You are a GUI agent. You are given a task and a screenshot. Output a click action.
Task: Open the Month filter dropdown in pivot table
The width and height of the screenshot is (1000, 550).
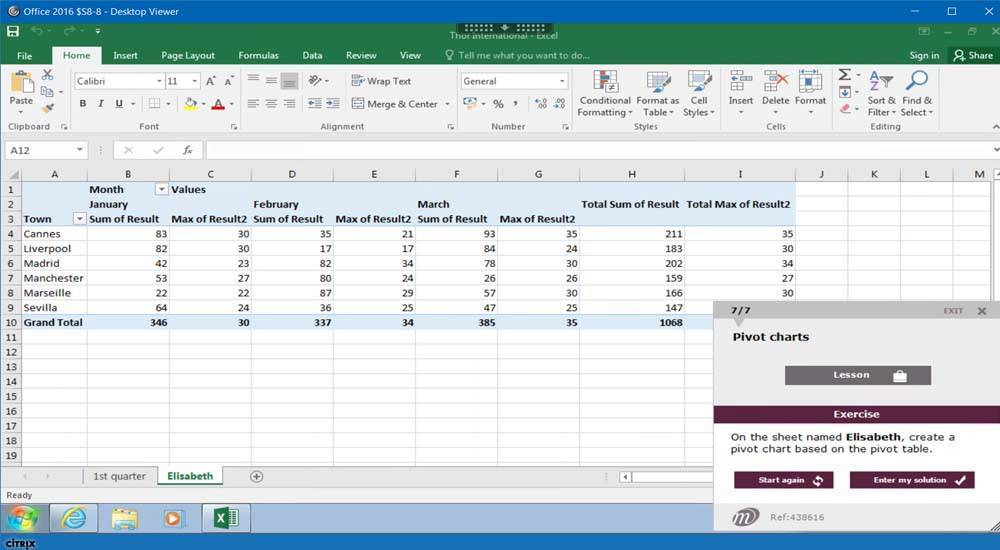click(x=161, y=189)
